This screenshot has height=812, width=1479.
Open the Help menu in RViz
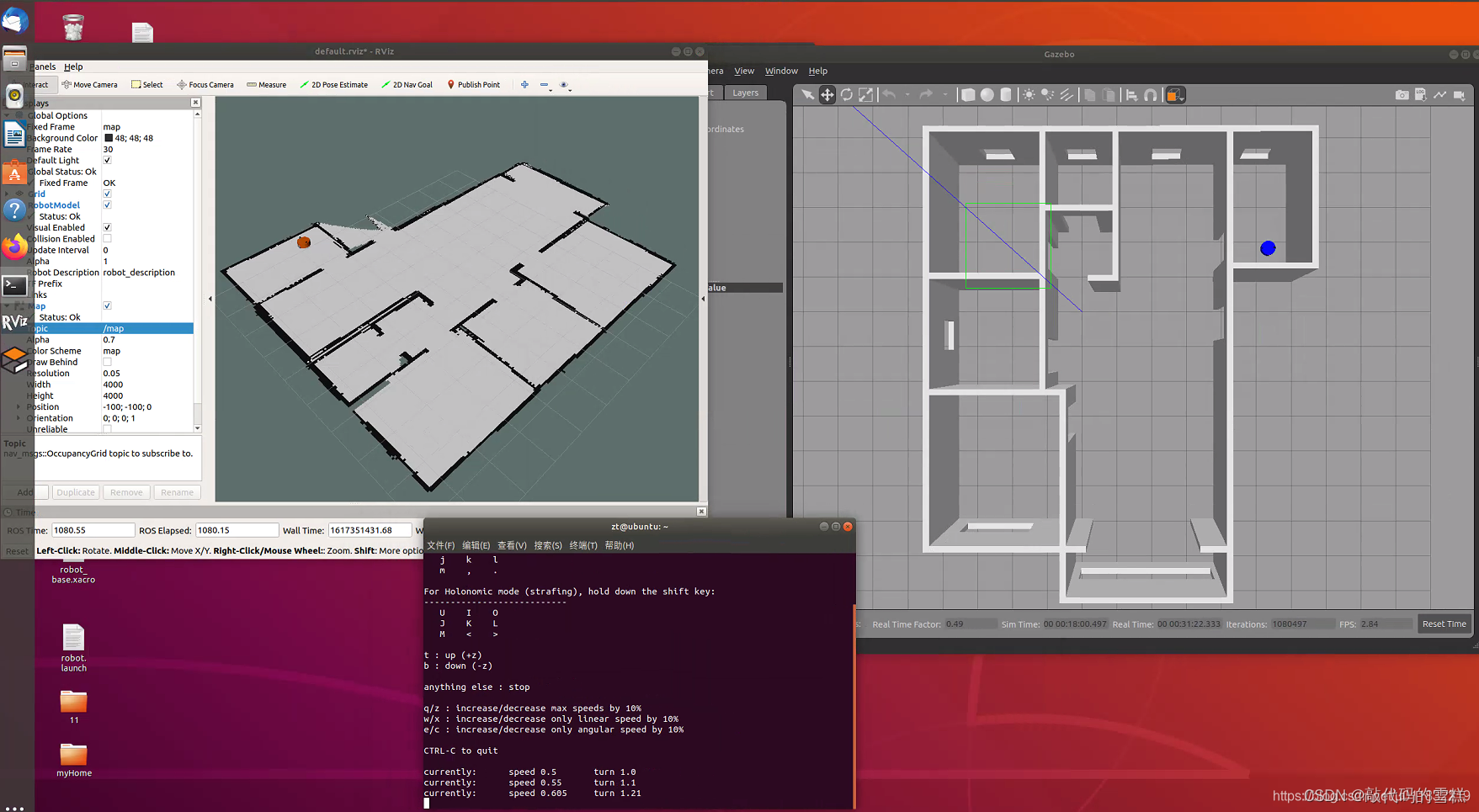[x=73, y=66]
